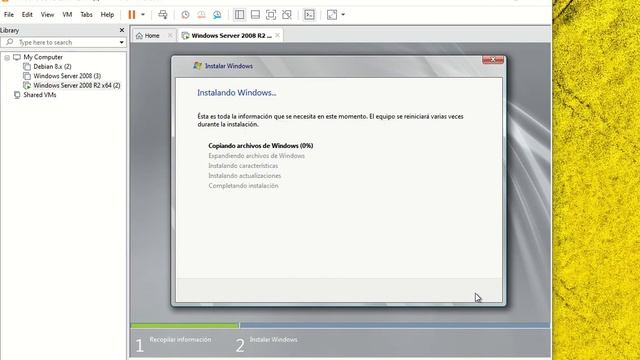Enter full screen mode icon
The width and height of the screenshot is (640, 360).
pos(271,15)
